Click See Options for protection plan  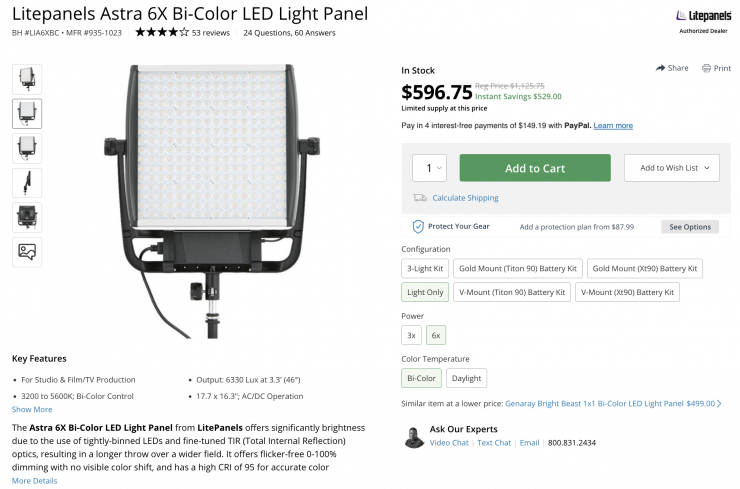690,227
